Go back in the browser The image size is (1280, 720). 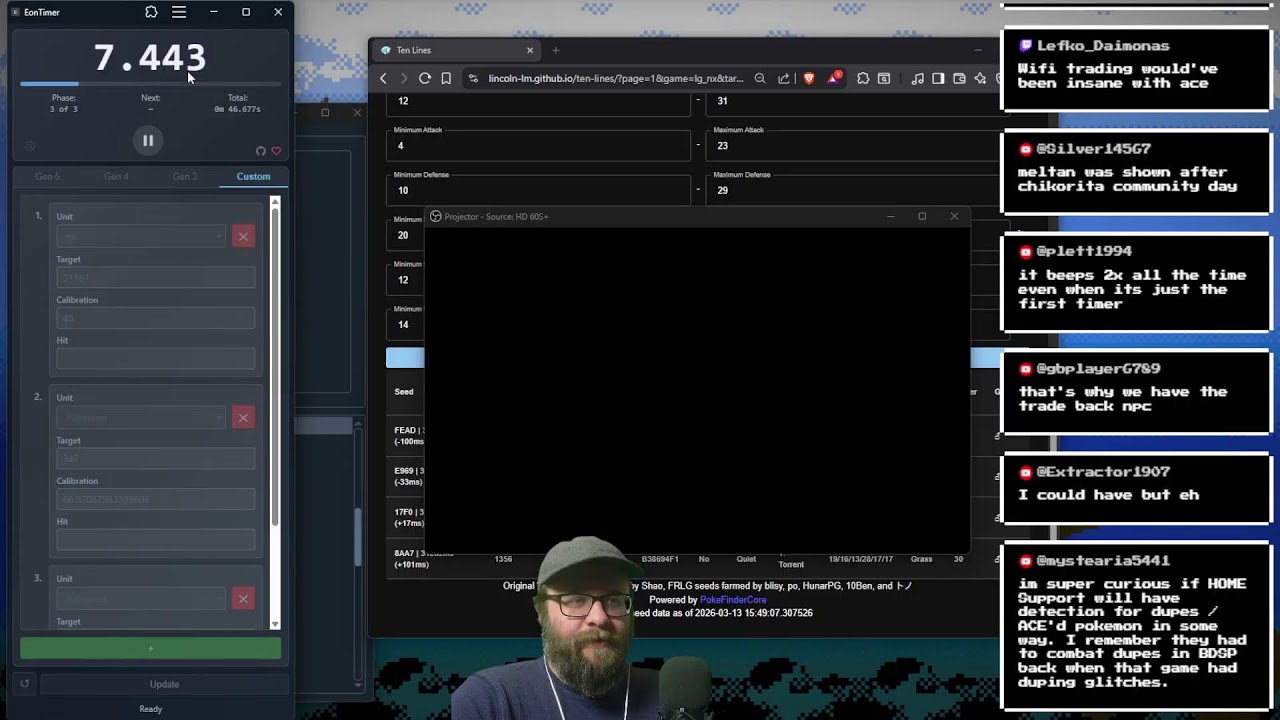(383, 78)
